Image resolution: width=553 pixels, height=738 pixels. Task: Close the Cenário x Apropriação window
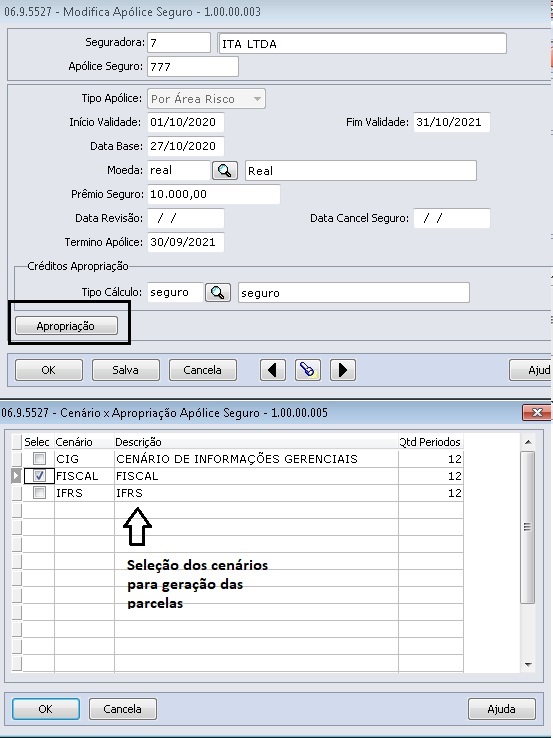[537, 413]
